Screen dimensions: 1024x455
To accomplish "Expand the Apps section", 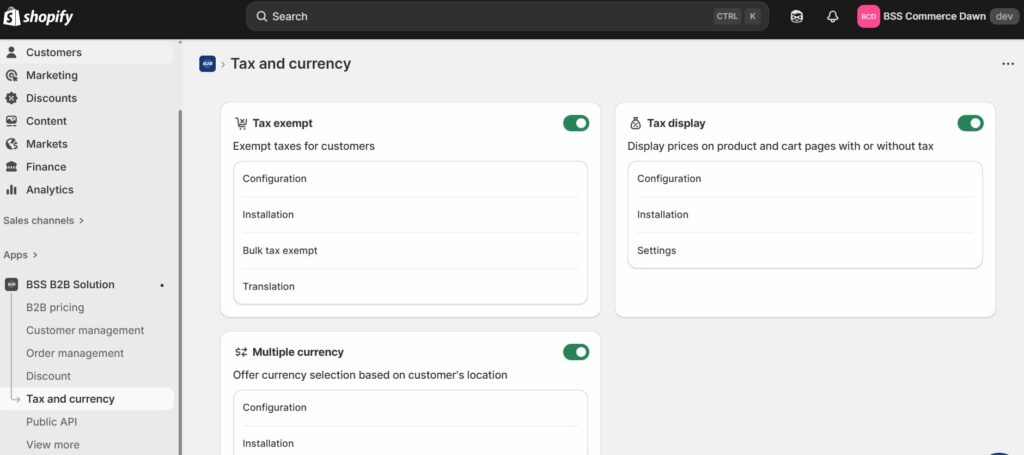I will click(20, 255).
